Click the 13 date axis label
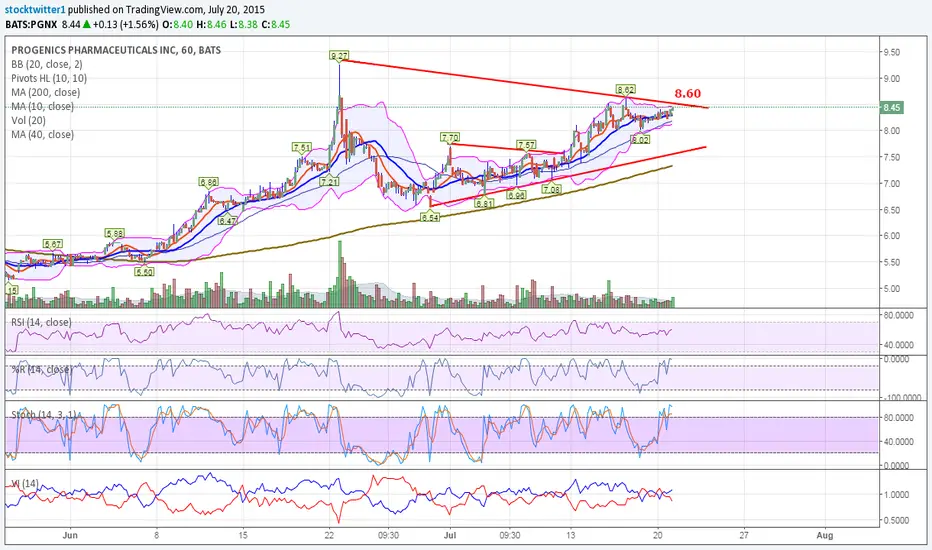Screen dimensions: 932x550 571,535
